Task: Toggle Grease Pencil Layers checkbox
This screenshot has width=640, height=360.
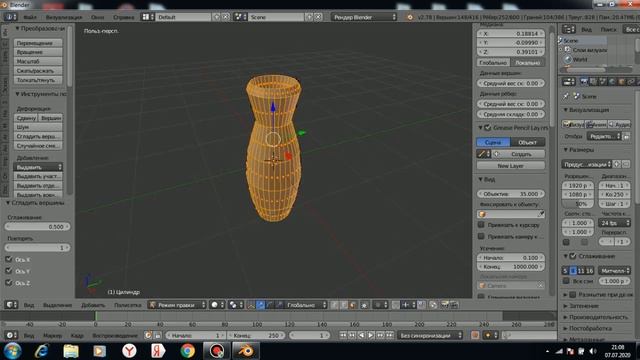Action: point(487,128)
